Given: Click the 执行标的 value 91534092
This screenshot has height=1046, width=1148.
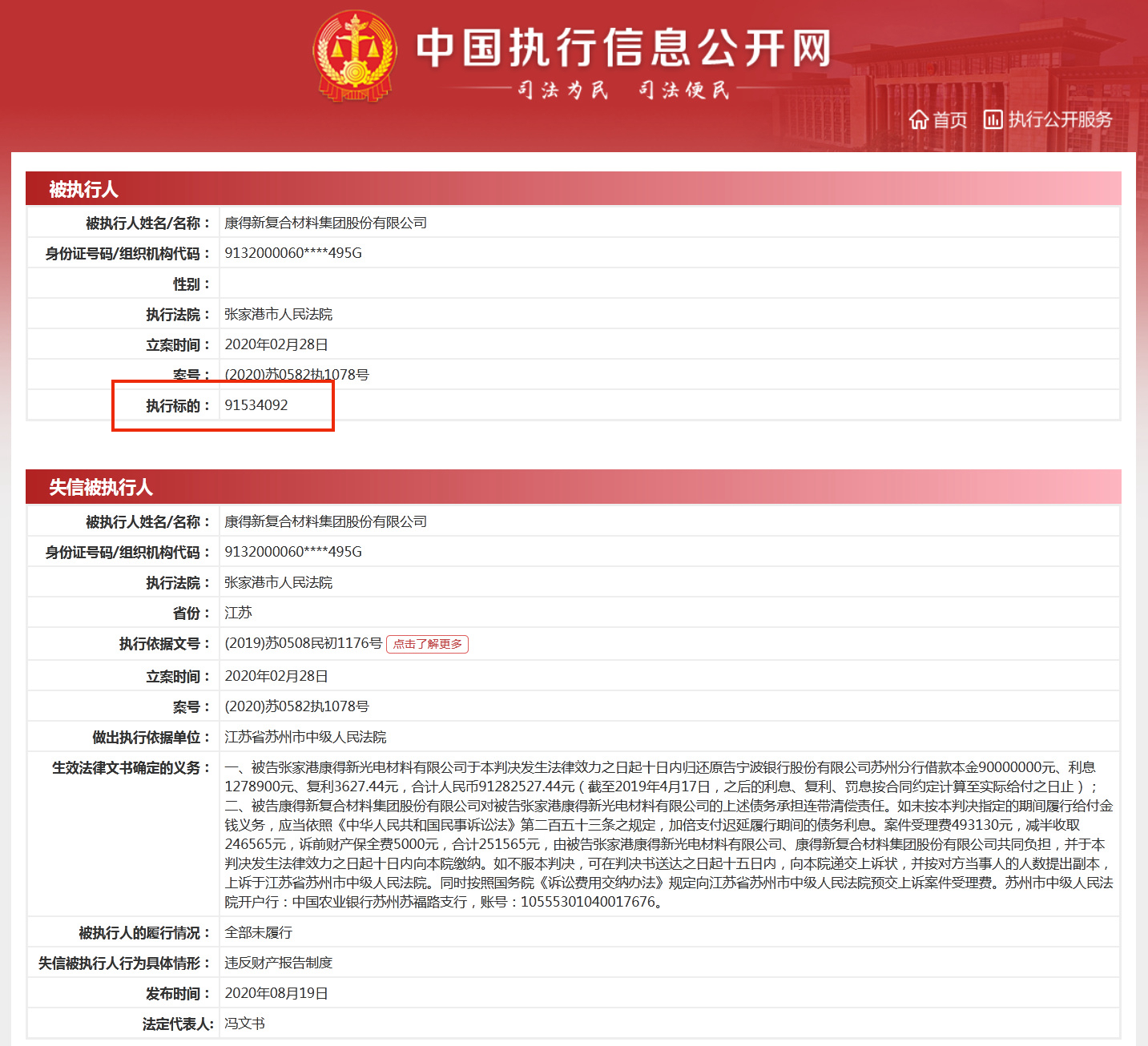Looking at the screenshot, I should [x=256, y=405].
